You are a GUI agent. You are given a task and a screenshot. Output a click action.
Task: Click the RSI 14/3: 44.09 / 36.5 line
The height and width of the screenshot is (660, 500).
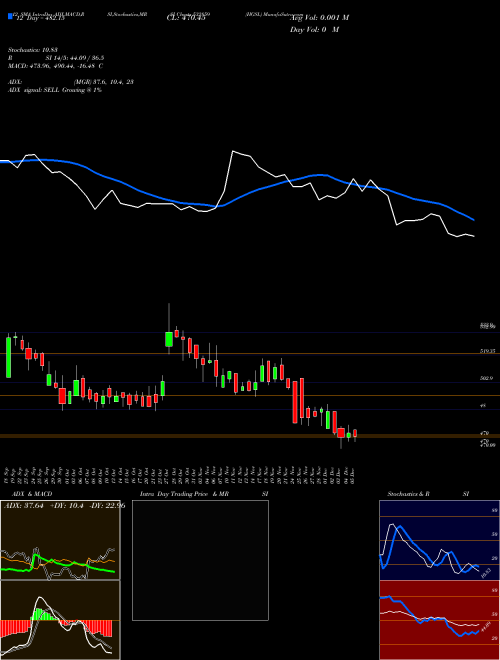pyautogui.click(x=56, y=58)
